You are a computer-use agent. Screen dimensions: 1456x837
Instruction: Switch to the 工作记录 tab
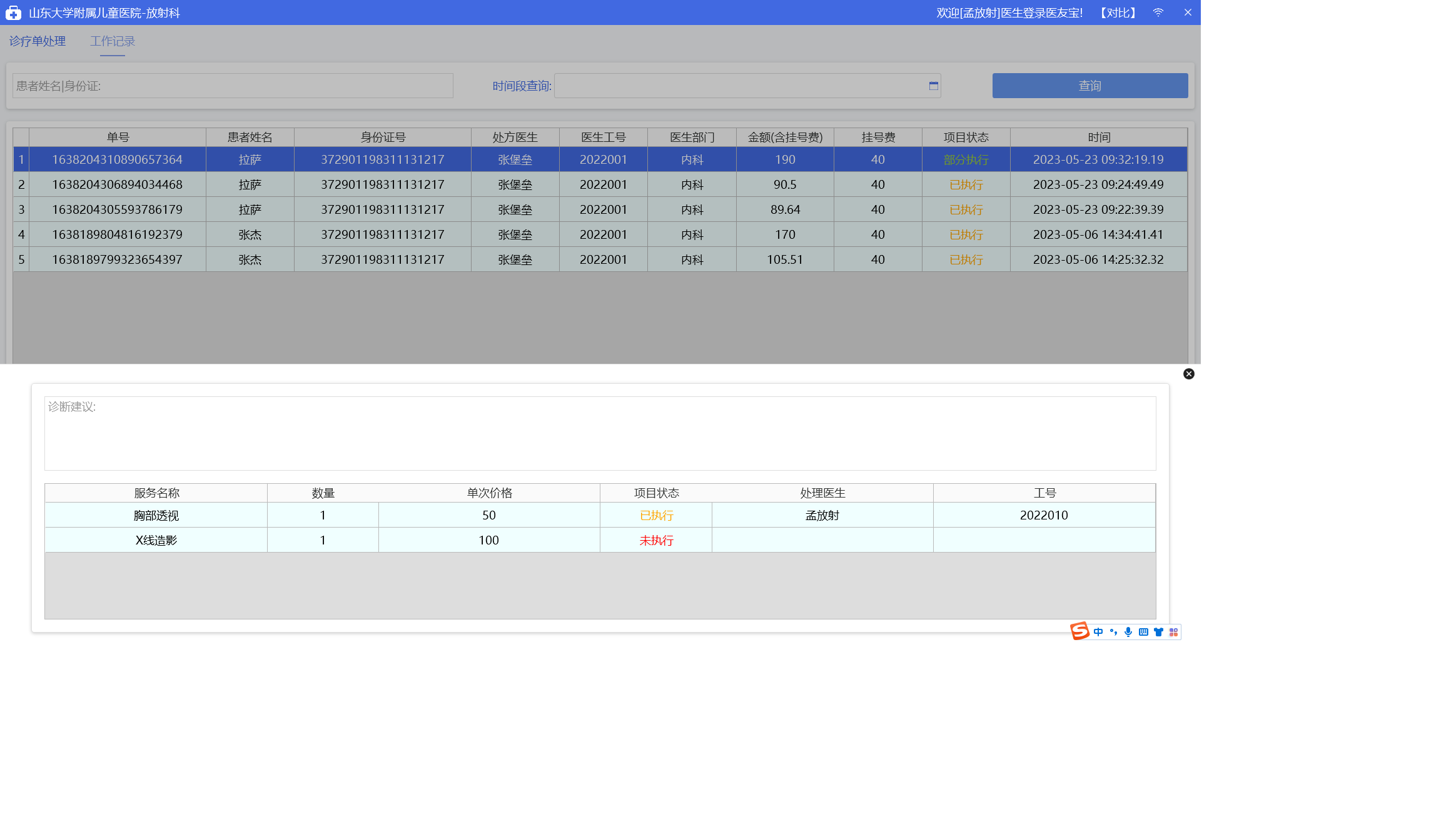(x=113, y=41)
